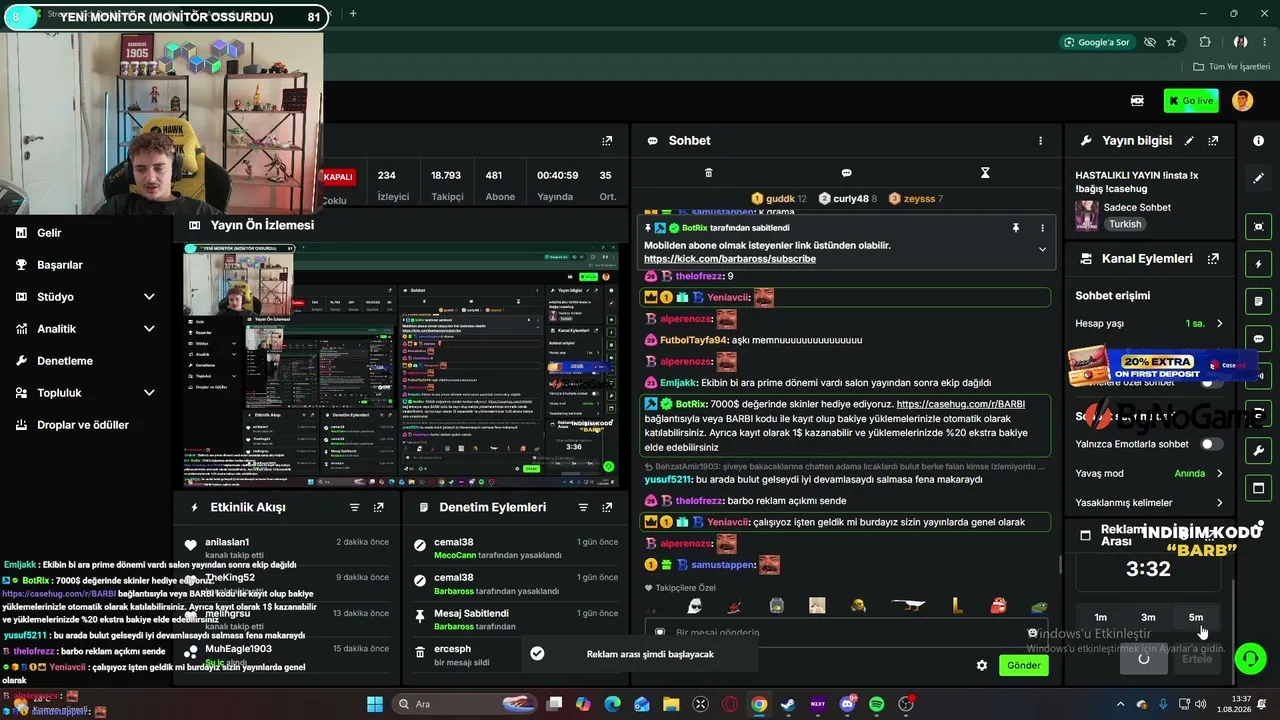Select the 1m ad break duration
This screenshot has height=720, width=1280.
1101,617
